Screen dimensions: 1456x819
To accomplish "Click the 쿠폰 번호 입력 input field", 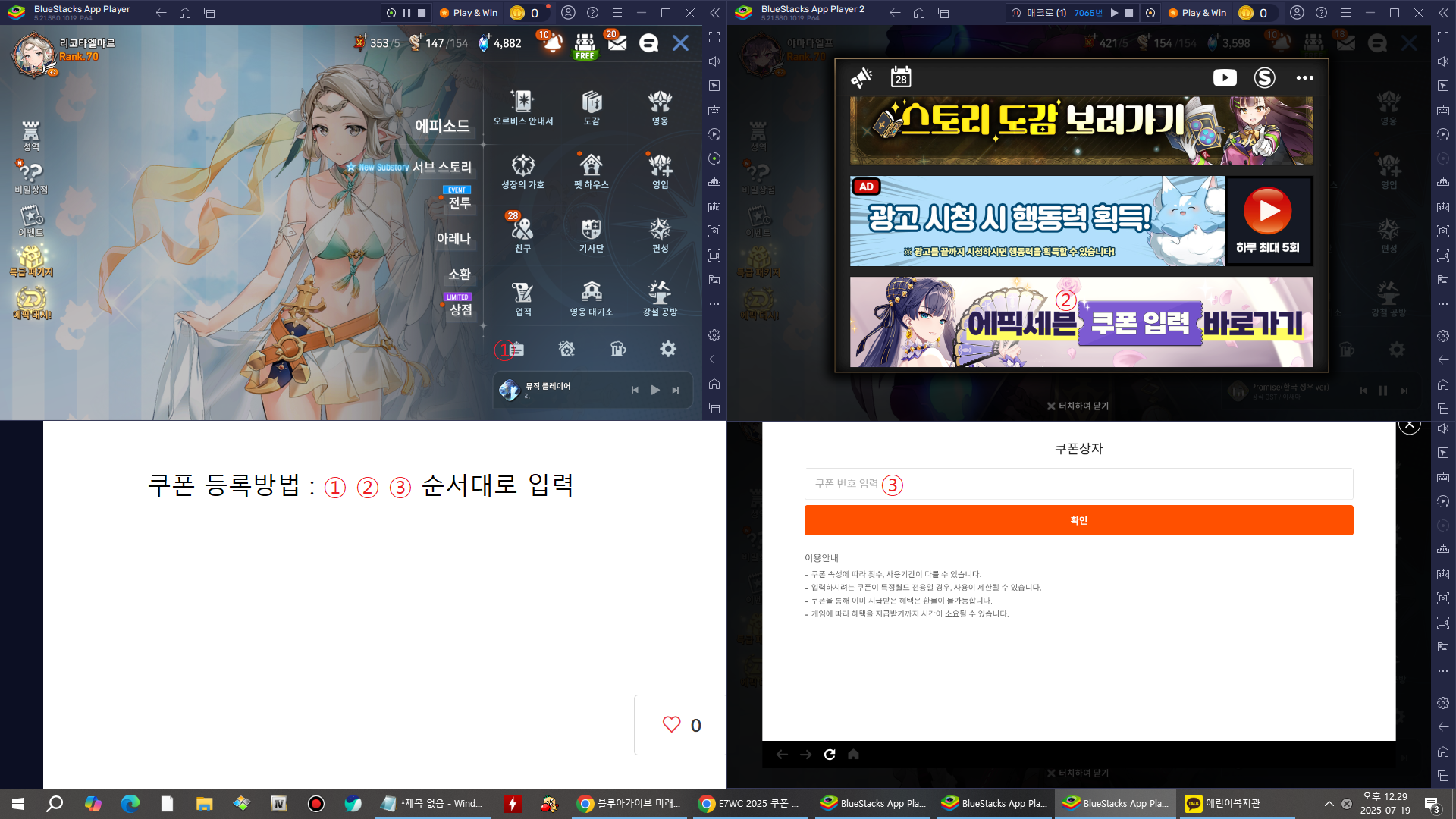I will [x=1078, y=484].
